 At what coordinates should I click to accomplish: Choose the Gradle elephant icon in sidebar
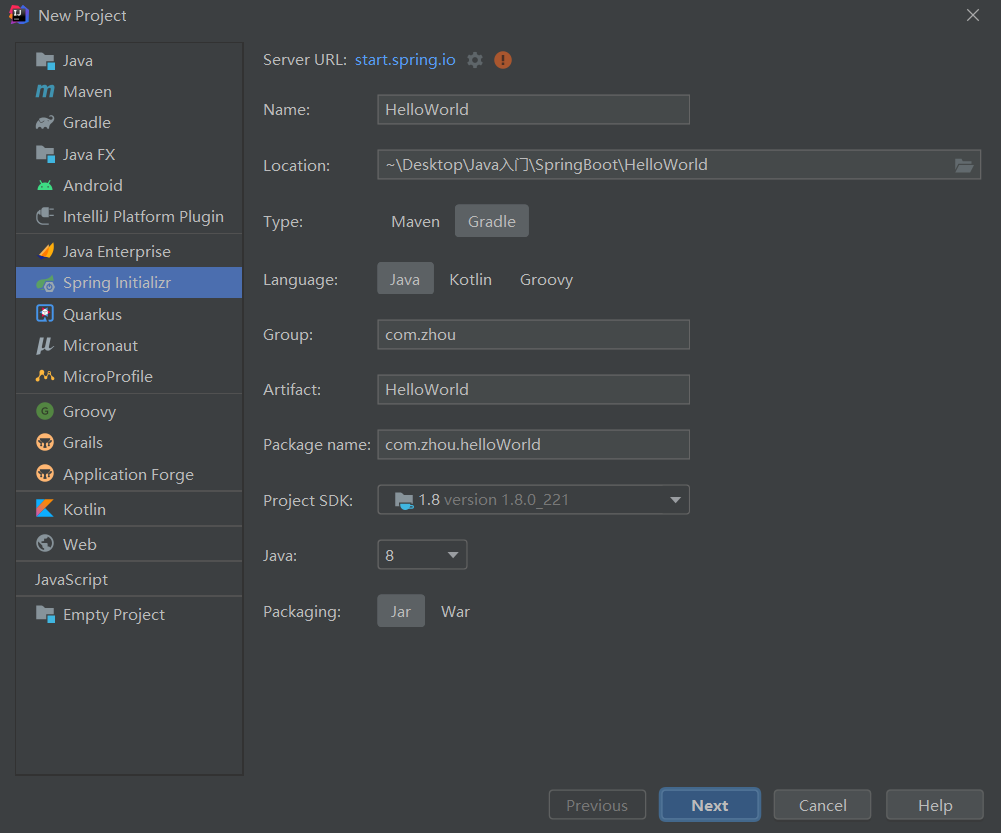pyautogui.click(x=45, y=123)
